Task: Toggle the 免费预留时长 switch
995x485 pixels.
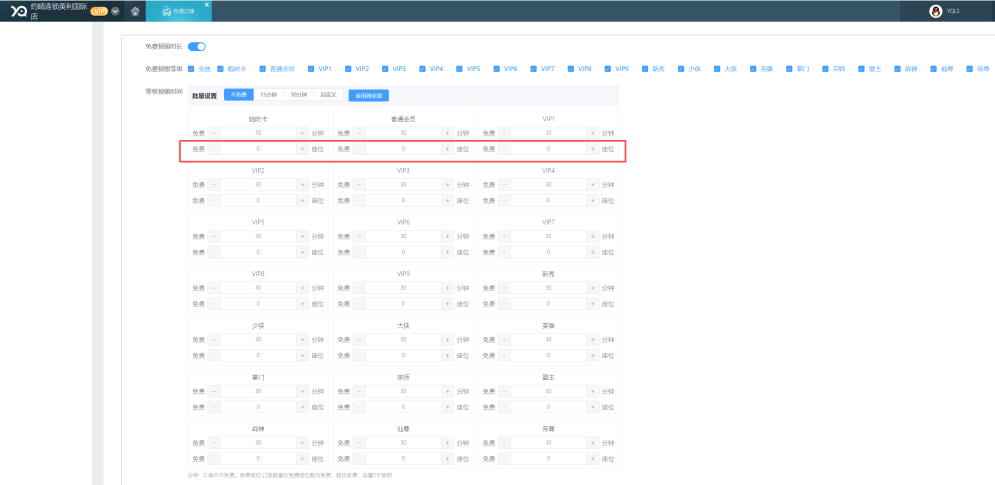Action: pos(197,46)
